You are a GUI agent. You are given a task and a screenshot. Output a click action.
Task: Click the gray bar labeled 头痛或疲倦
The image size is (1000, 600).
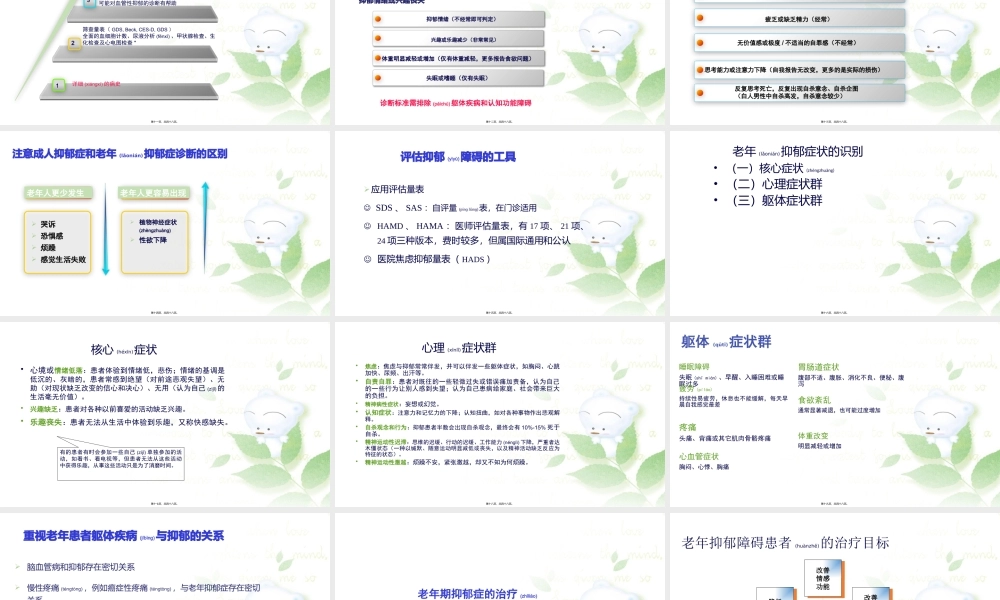point(457,77)
